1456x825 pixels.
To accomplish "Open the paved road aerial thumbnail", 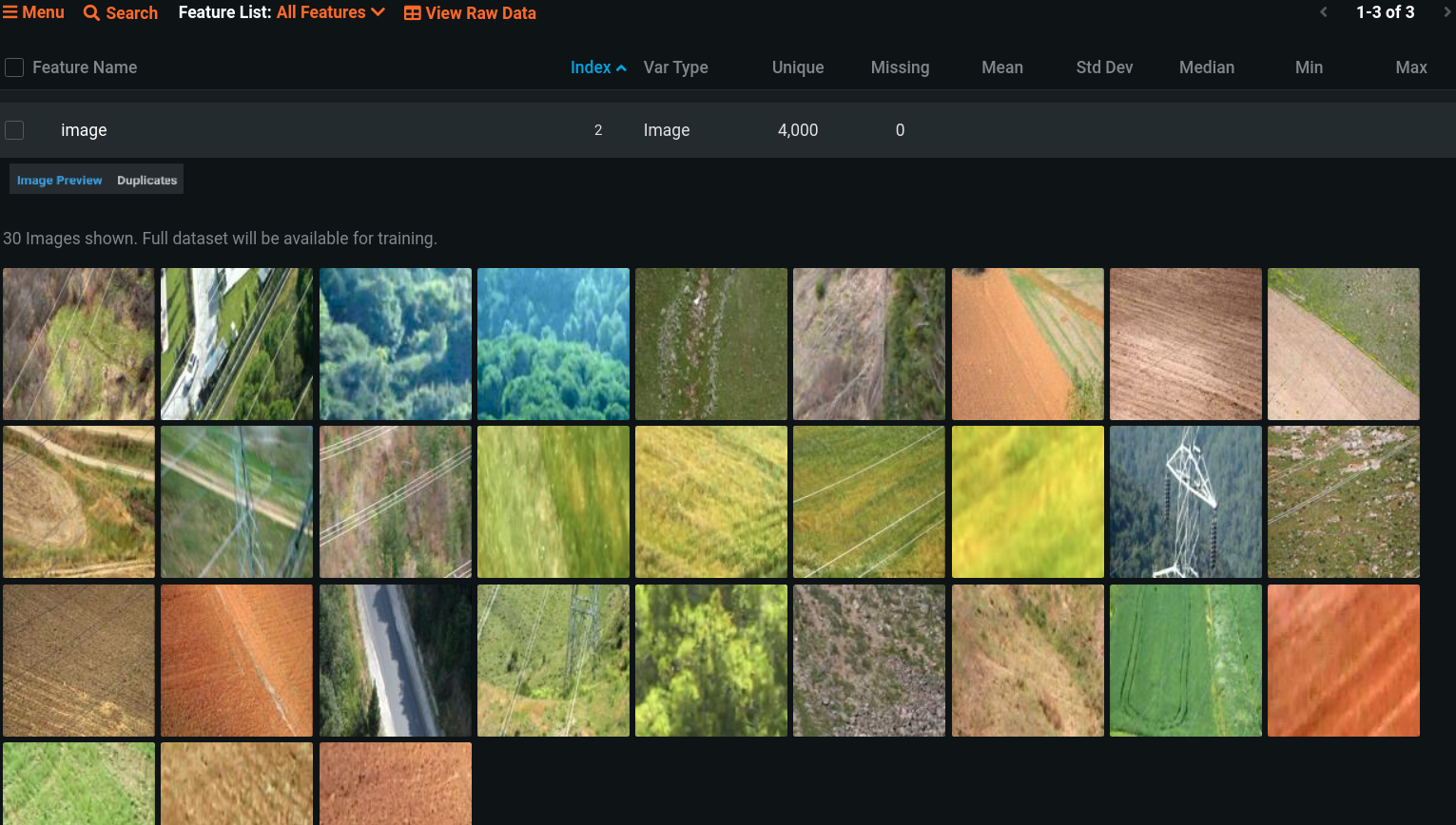I will click(395, 661).
